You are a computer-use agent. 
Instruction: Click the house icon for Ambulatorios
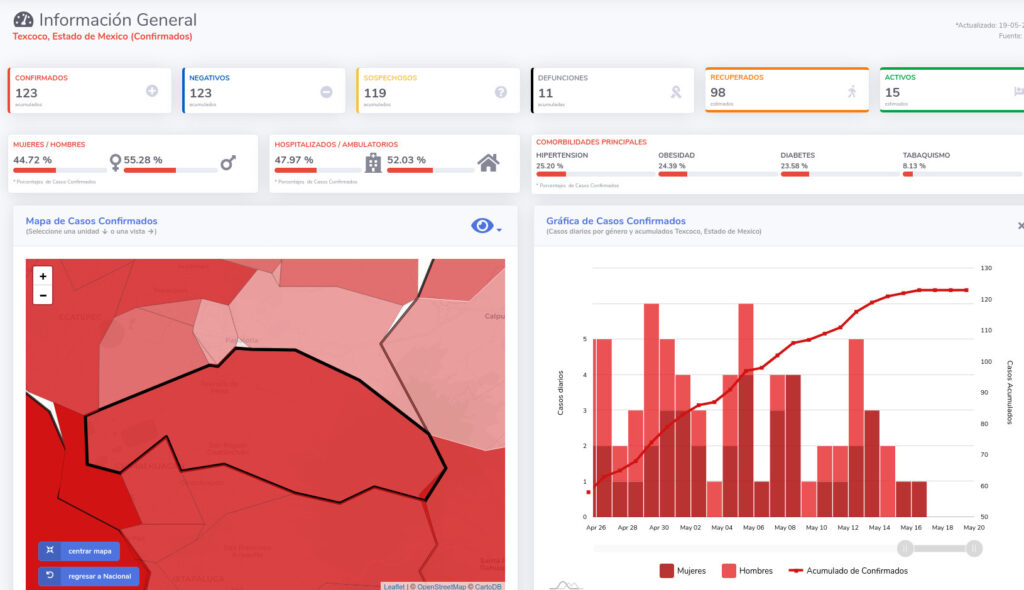coord(488,162)
